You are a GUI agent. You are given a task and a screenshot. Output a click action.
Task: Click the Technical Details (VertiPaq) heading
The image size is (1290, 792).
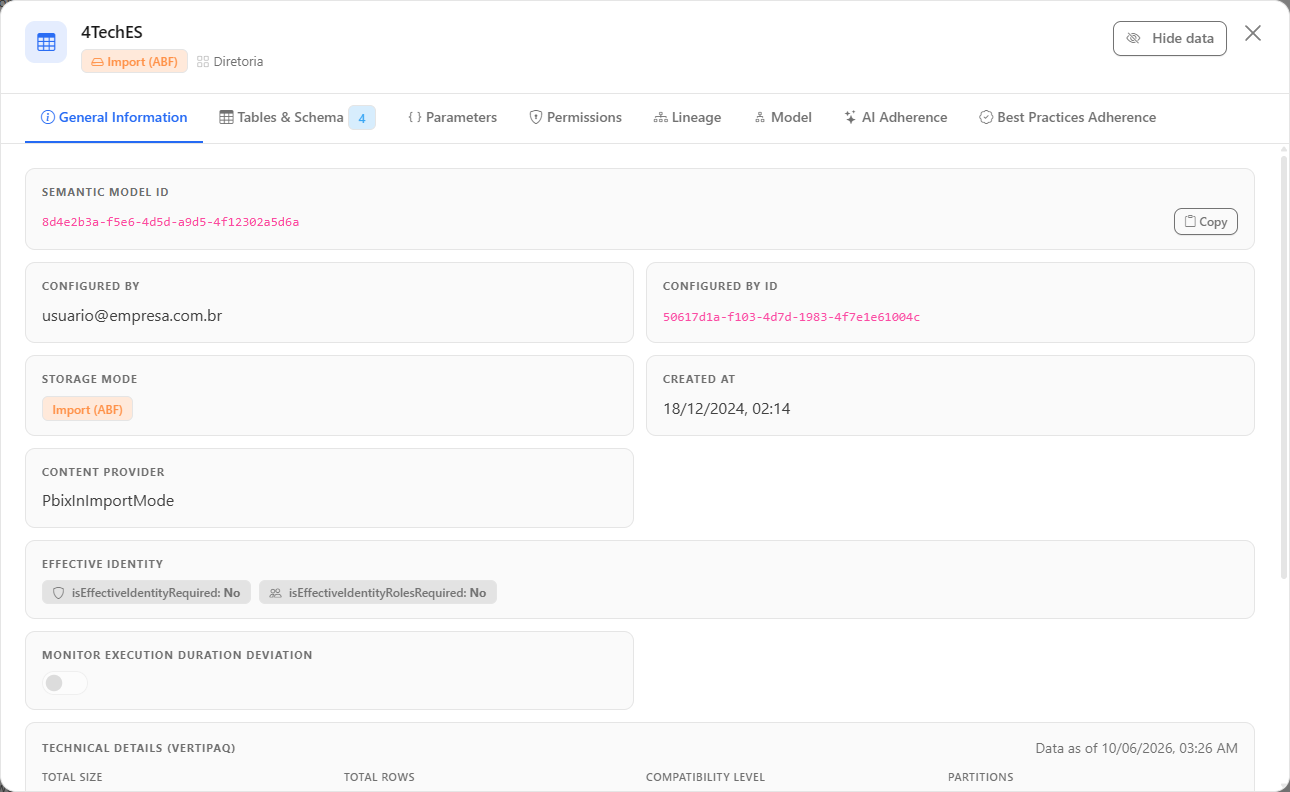coord(138,748)
